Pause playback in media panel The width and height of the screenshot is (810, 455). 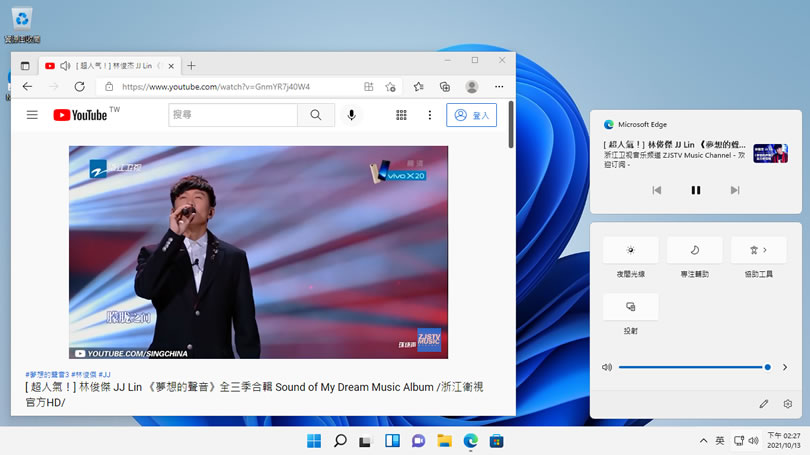(x=696, y=190)
